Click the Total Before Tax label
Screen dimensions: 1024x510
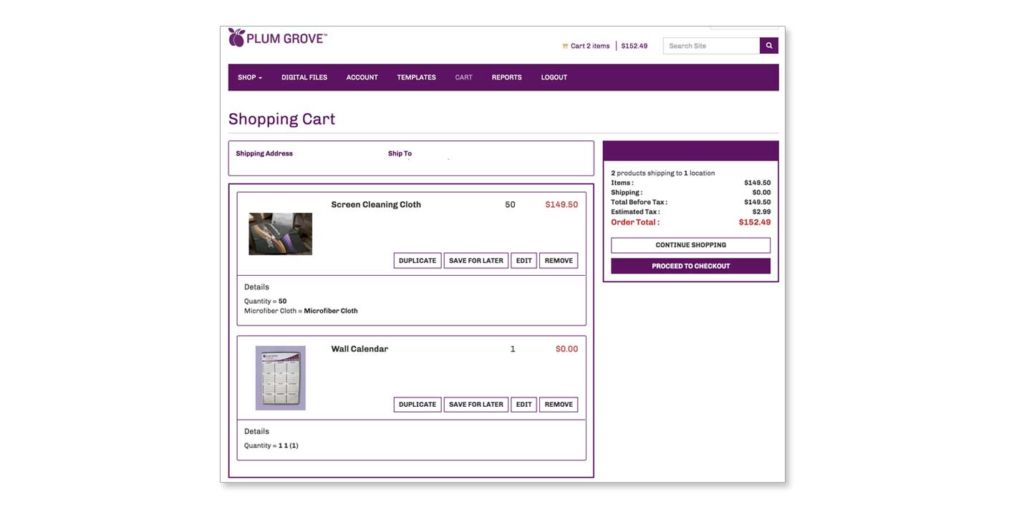coord(639,202)
